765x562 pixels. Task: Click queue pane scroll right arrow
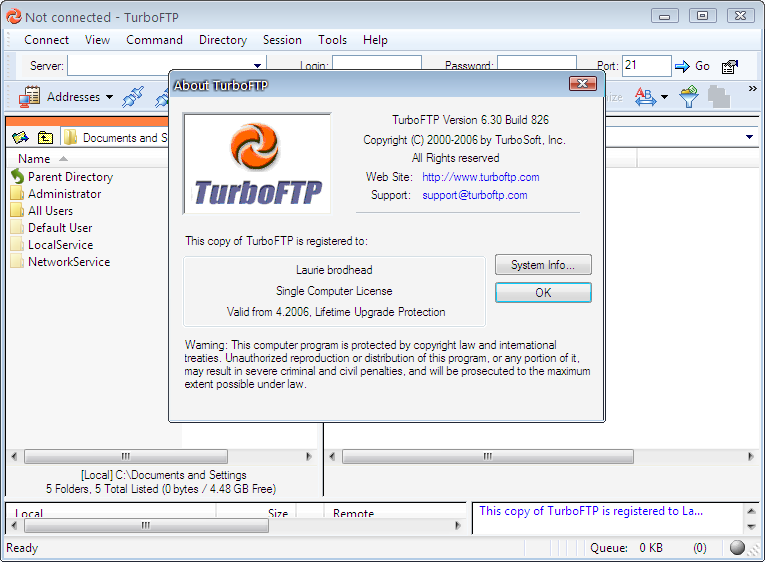(x=457, y=525)
